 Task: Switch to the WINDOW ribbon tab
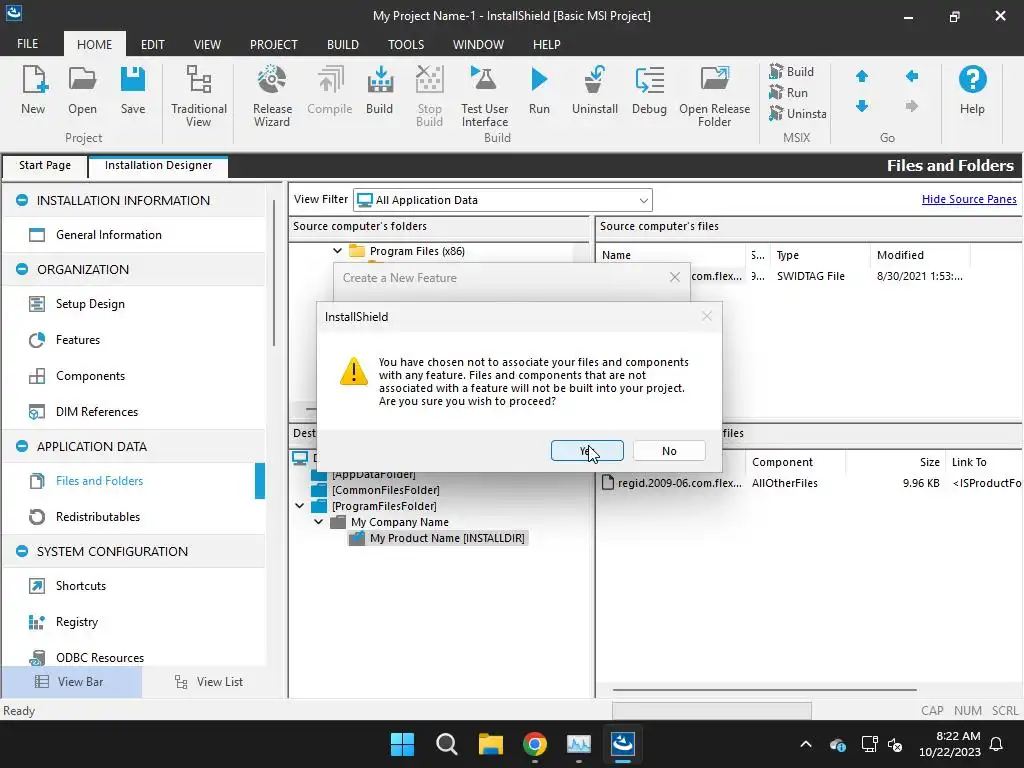(479, 44)
